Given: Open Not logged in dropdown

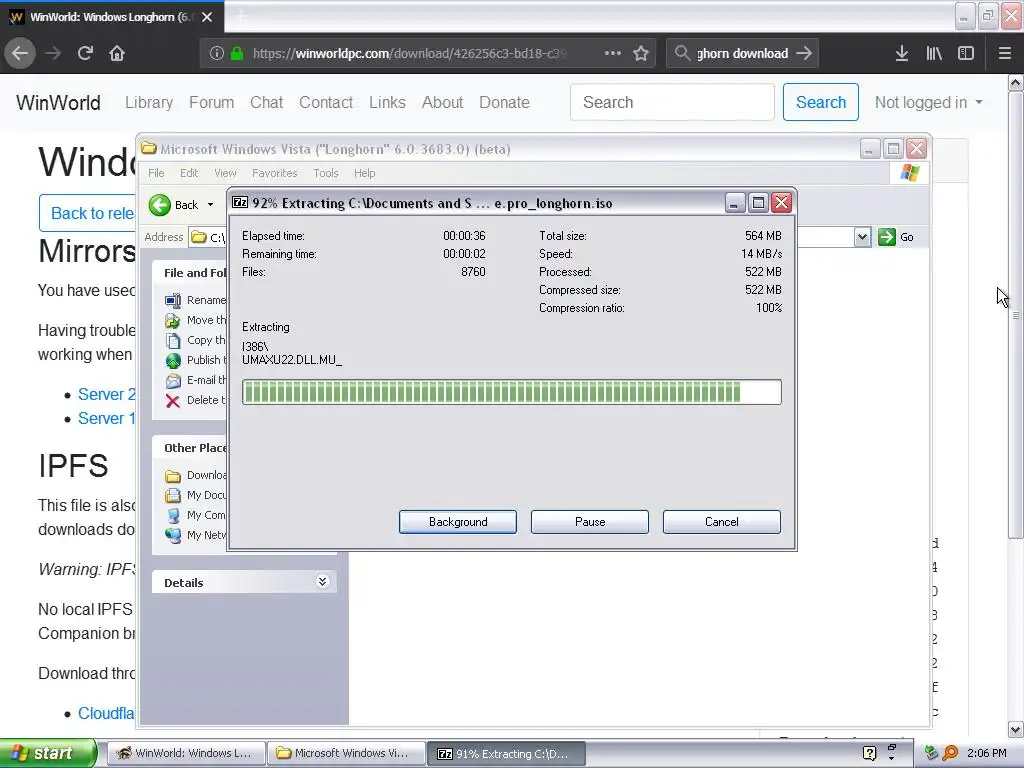Looking at the screenshot, I should pyautogui.click(x=928, y=103).
